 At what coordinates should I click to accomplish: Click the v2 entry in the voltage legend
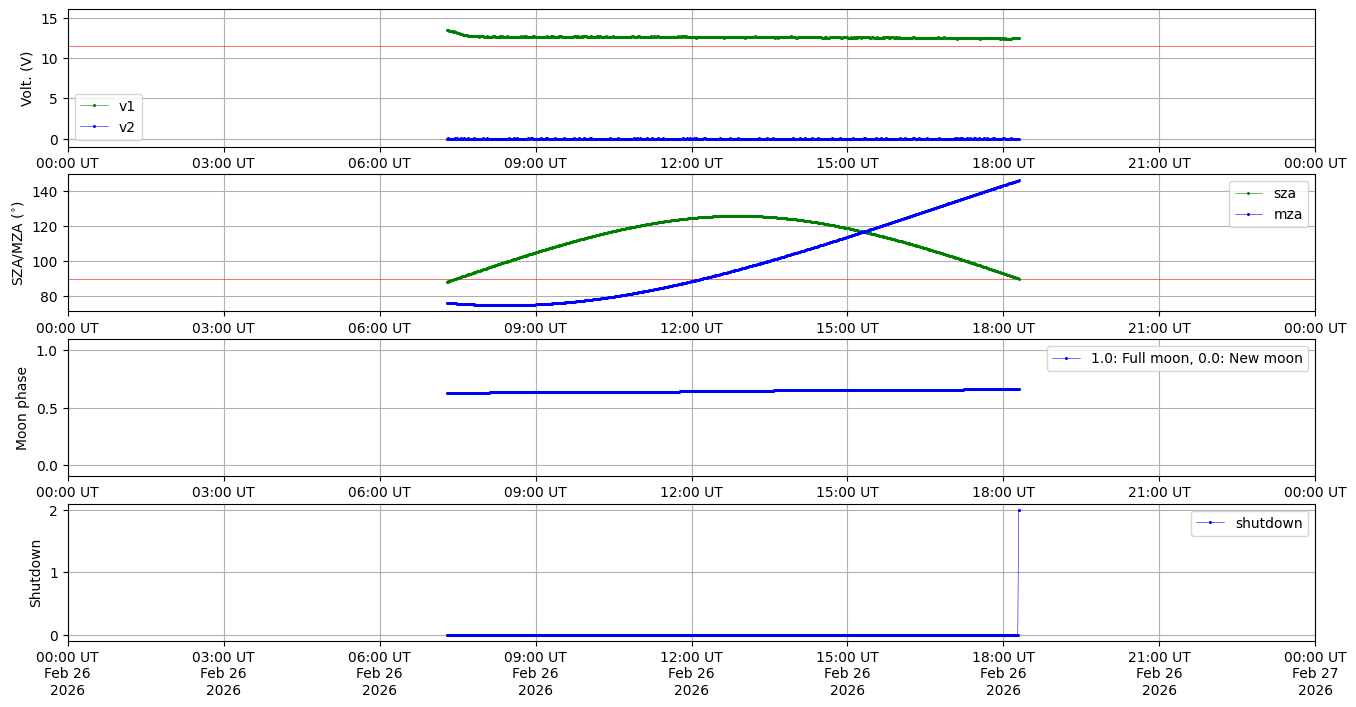(126, 126)
